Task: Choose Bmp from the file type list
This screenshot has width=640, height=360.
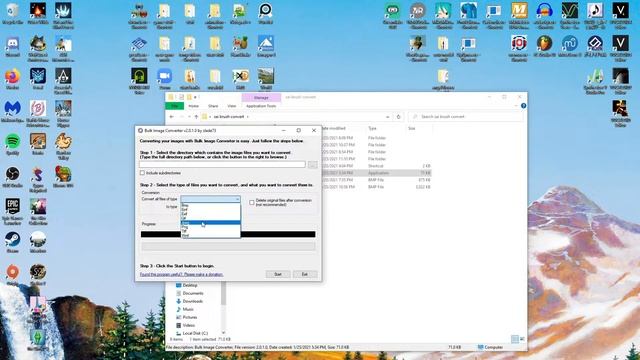Action: [211, 205]
